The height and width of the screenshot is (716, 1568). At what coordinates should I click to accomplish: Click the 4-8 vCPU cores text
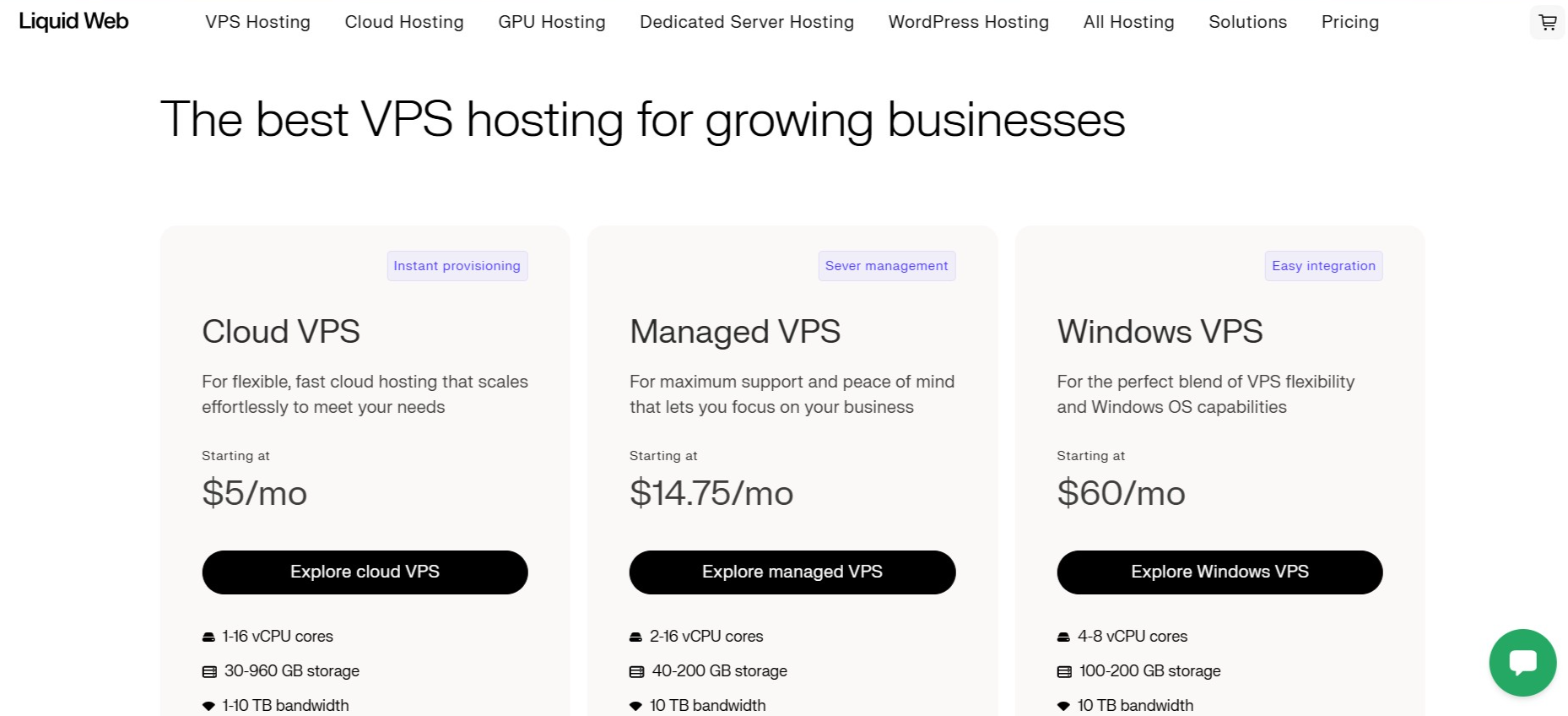coord(1133,637)
